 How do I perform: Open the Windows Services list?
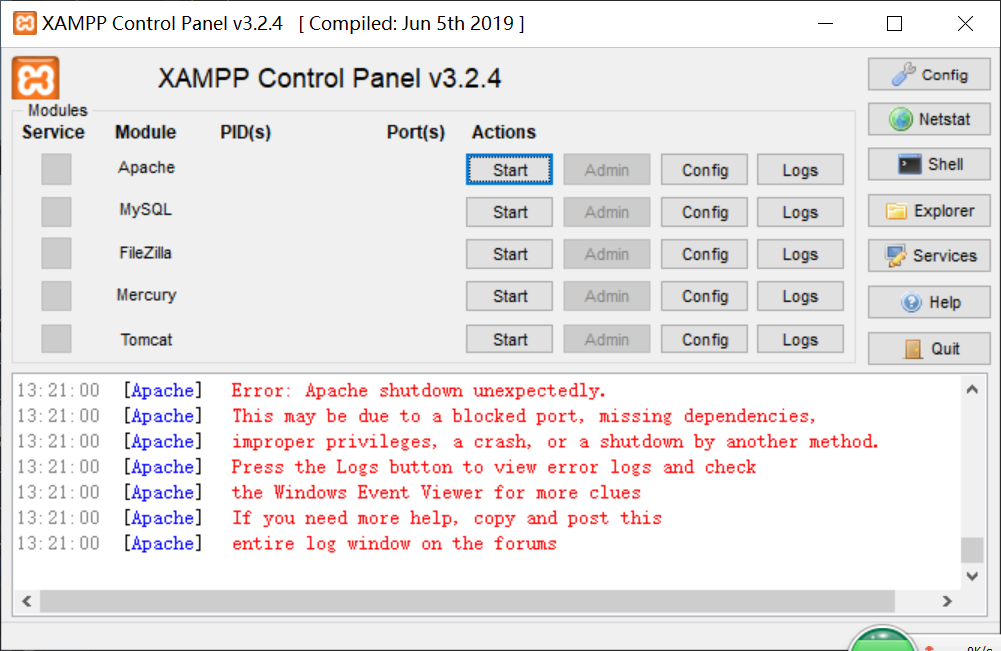pos(929,255)
